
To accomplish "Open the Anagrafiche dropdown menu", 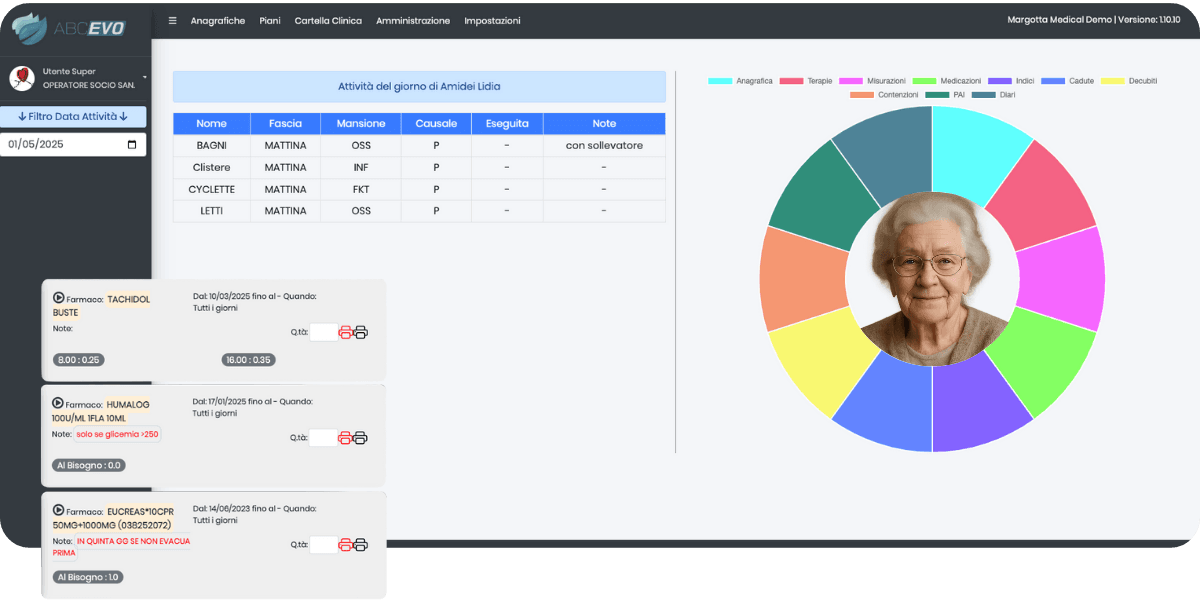I will tap(217, 21).
